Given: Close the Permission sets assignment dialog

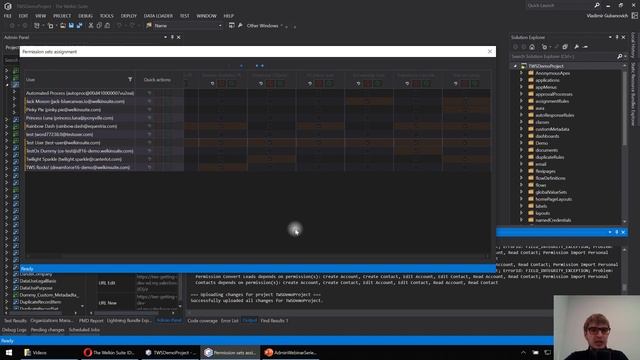Looking at the screenshot, I should 490,51.
